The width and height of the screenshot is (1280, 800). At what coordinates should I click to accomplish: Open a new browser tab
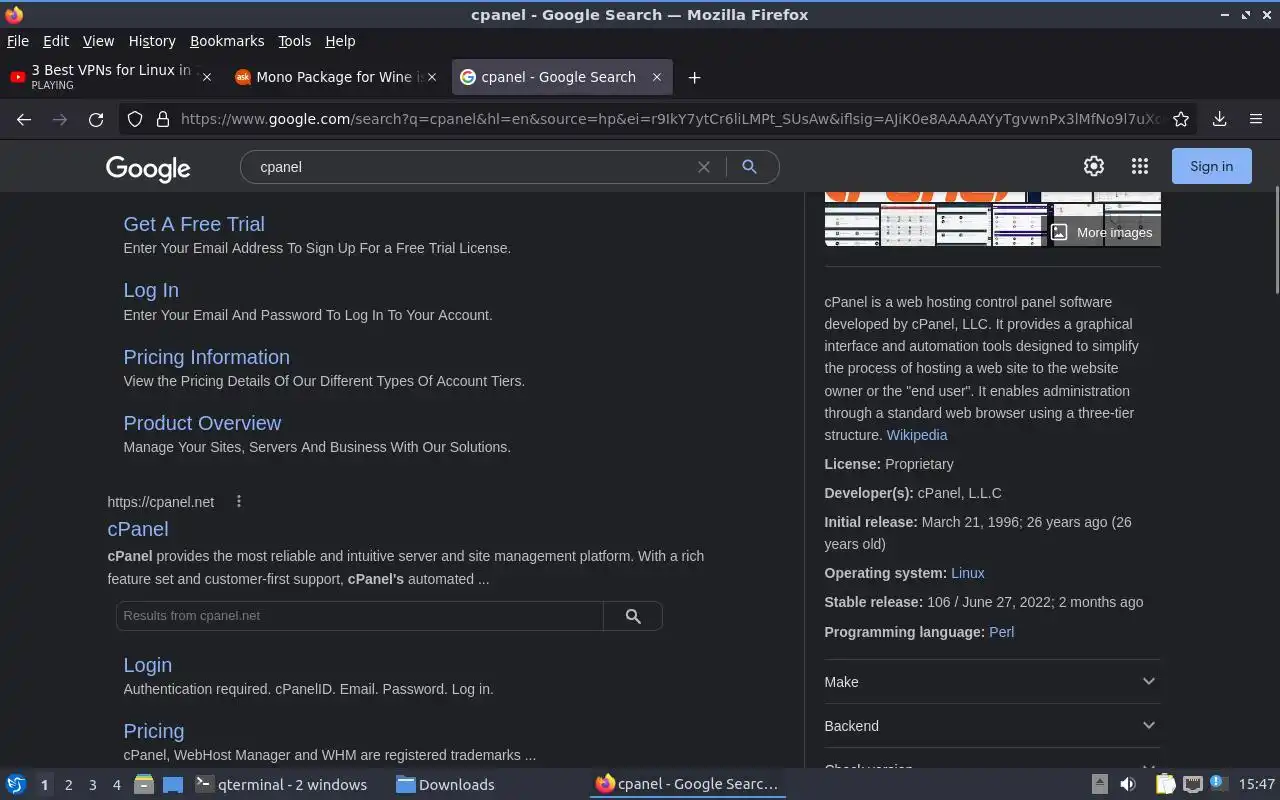click(694, 77)
